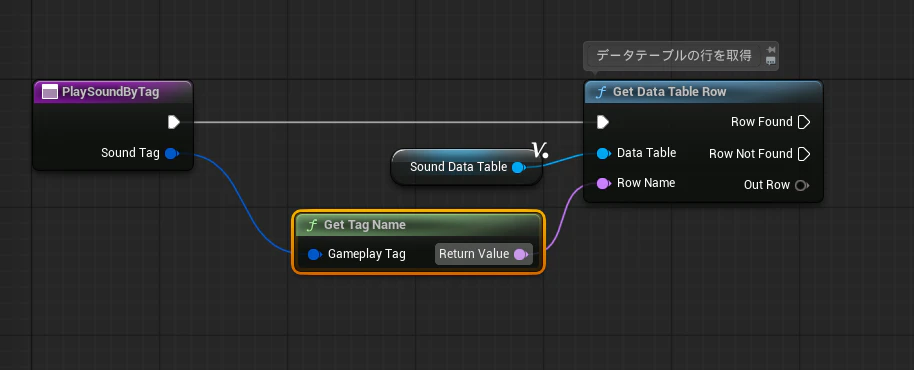Click the Row Name pin label
The height and width of the screenshot is (370, 914).
(x=646, y=183)
